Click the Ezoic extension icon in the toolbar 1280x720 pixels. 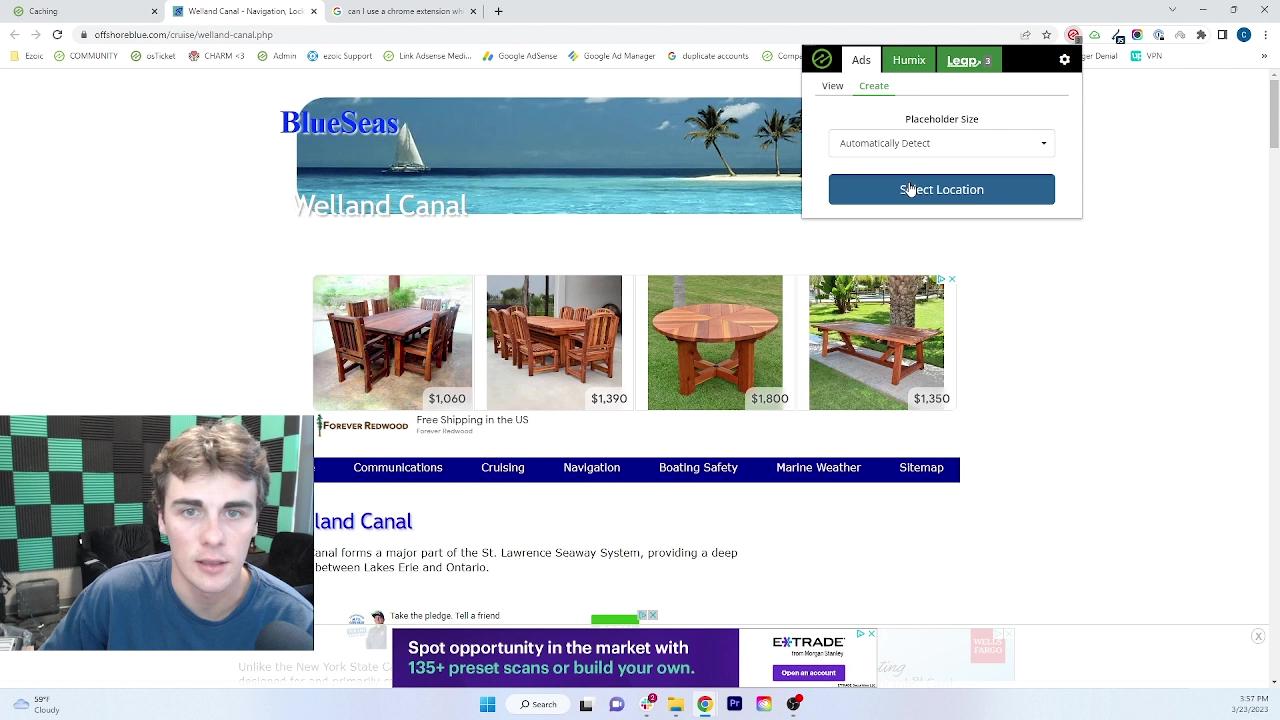click(1073, 35)
